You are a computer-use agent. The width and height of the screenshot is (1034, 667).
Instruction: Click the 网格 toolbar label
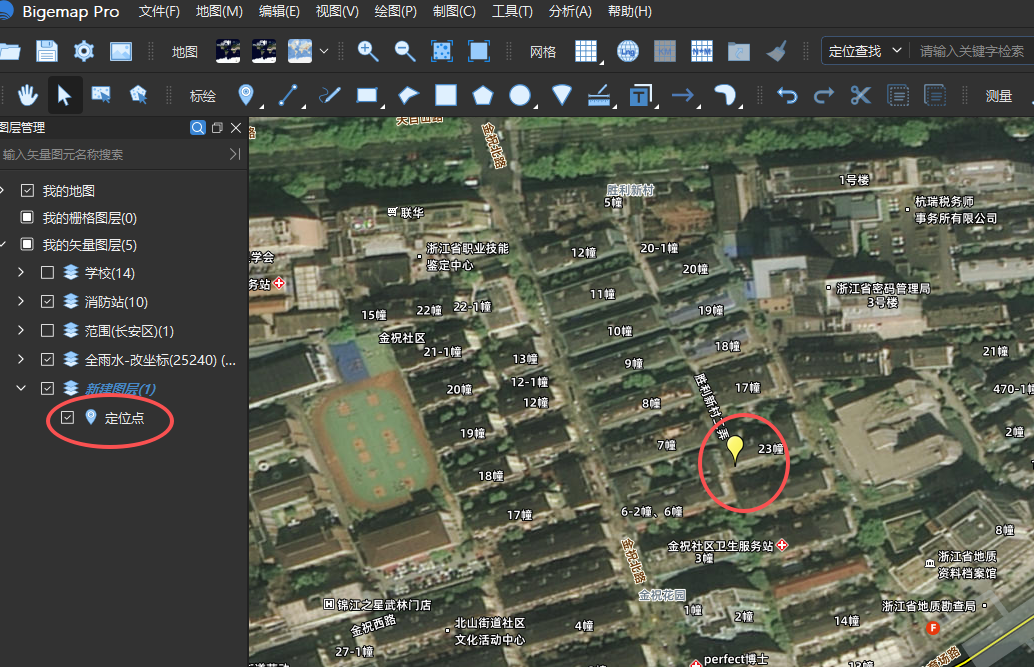[543, 51]
